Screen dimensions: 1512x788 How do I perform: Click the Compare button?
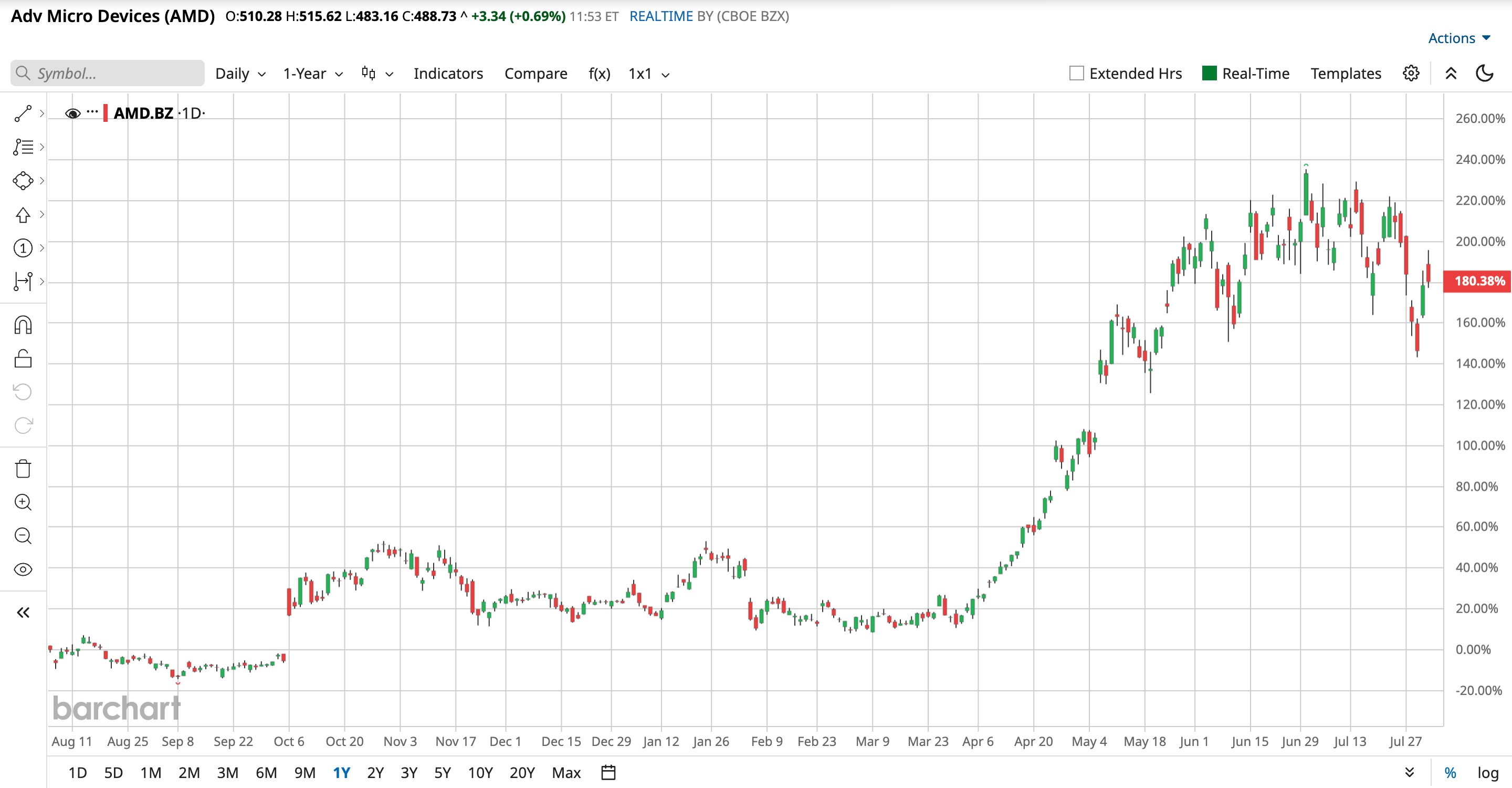click(x=536, y=74)
